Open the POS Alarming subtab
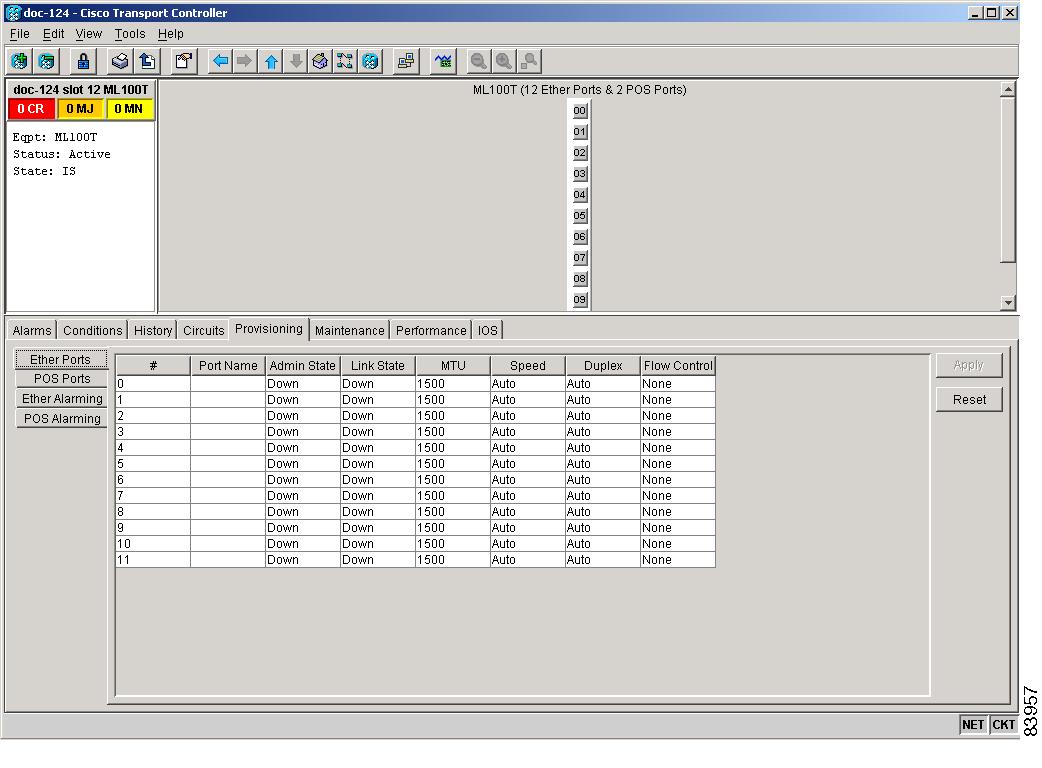Screen dimensions: 1042x768 coord(62,419)
